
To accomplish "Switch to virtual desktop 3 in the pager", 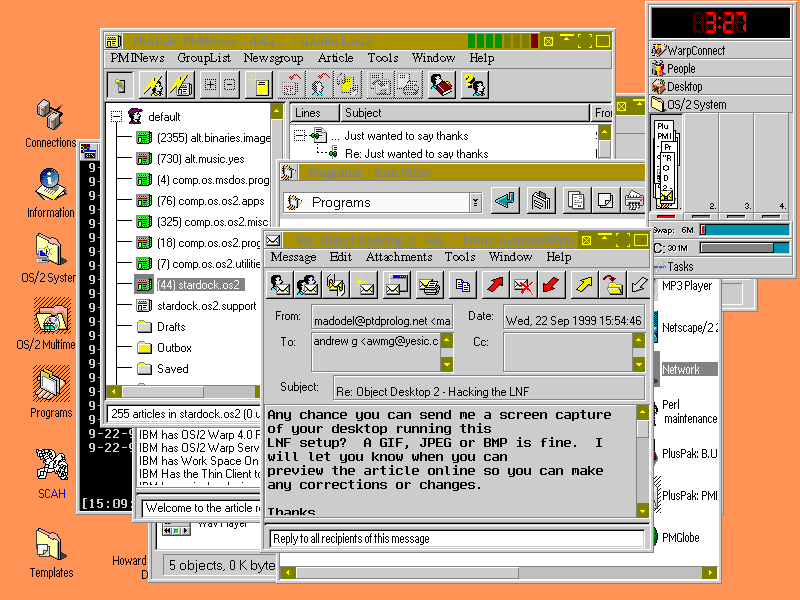I will (x=735, y=163).
